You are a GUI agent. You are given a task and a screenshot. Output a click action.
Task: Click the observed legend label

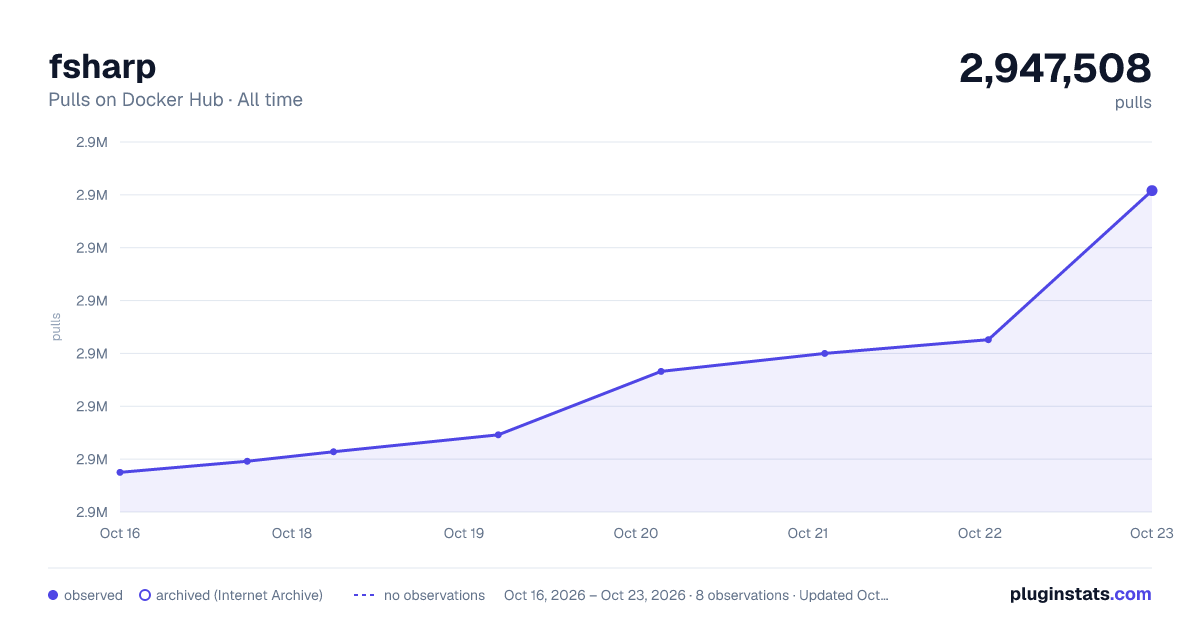(x=93, y=595)
